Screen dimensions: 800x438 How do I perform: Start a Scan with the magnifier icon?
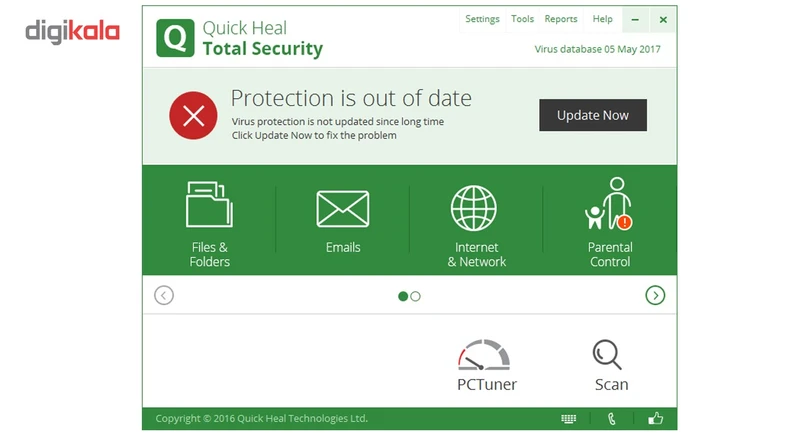point(608,355)
